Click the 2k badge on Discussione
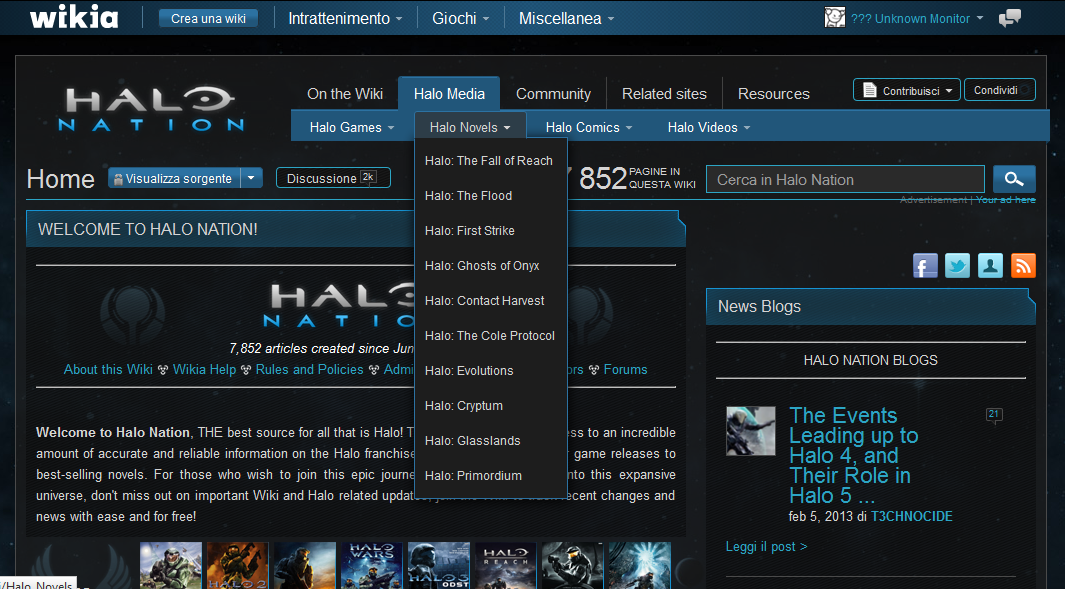1065x589 pixels. tap(367, 177)
